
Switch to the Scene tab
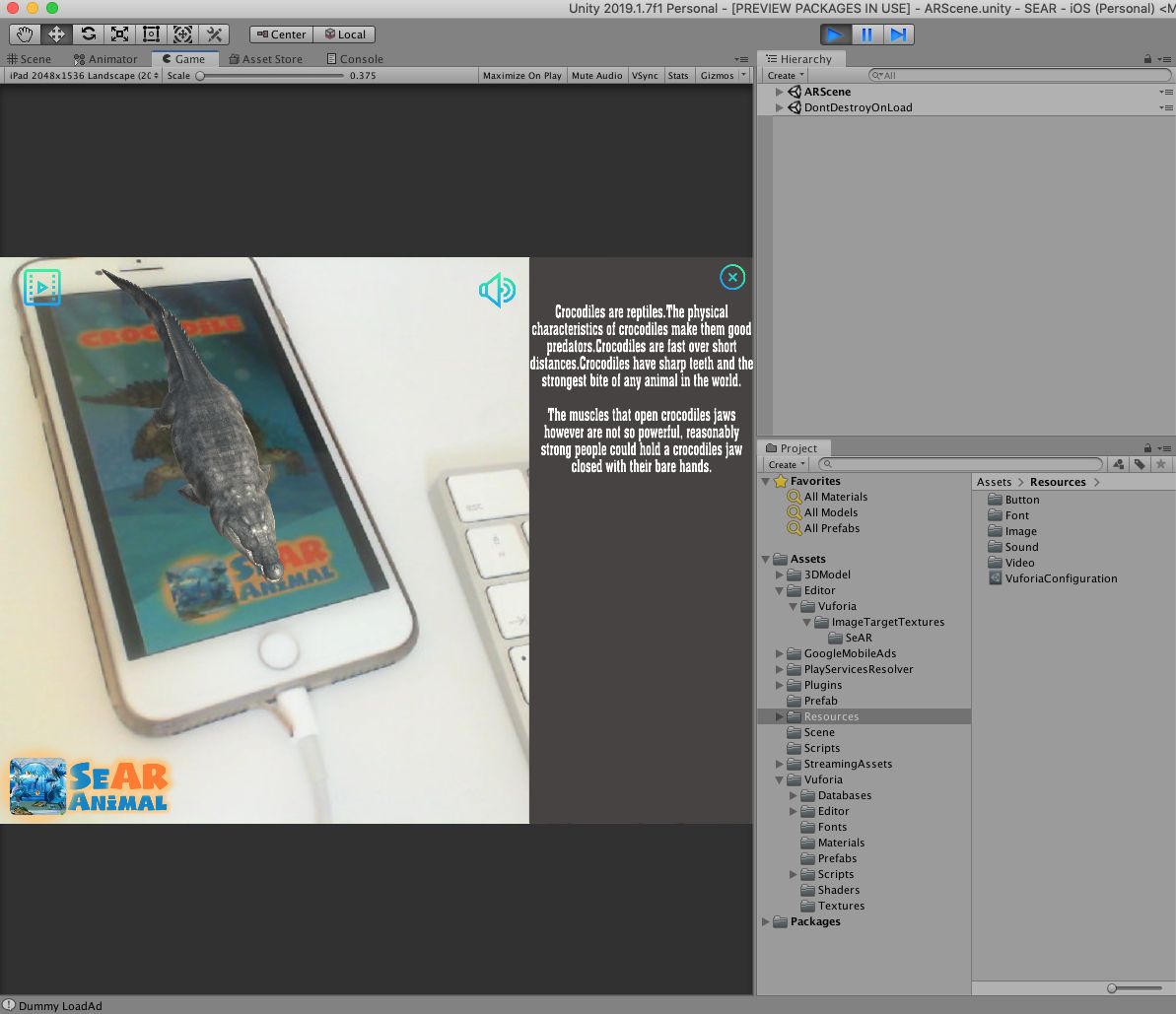pyautogui.click(x=30, y=59)
